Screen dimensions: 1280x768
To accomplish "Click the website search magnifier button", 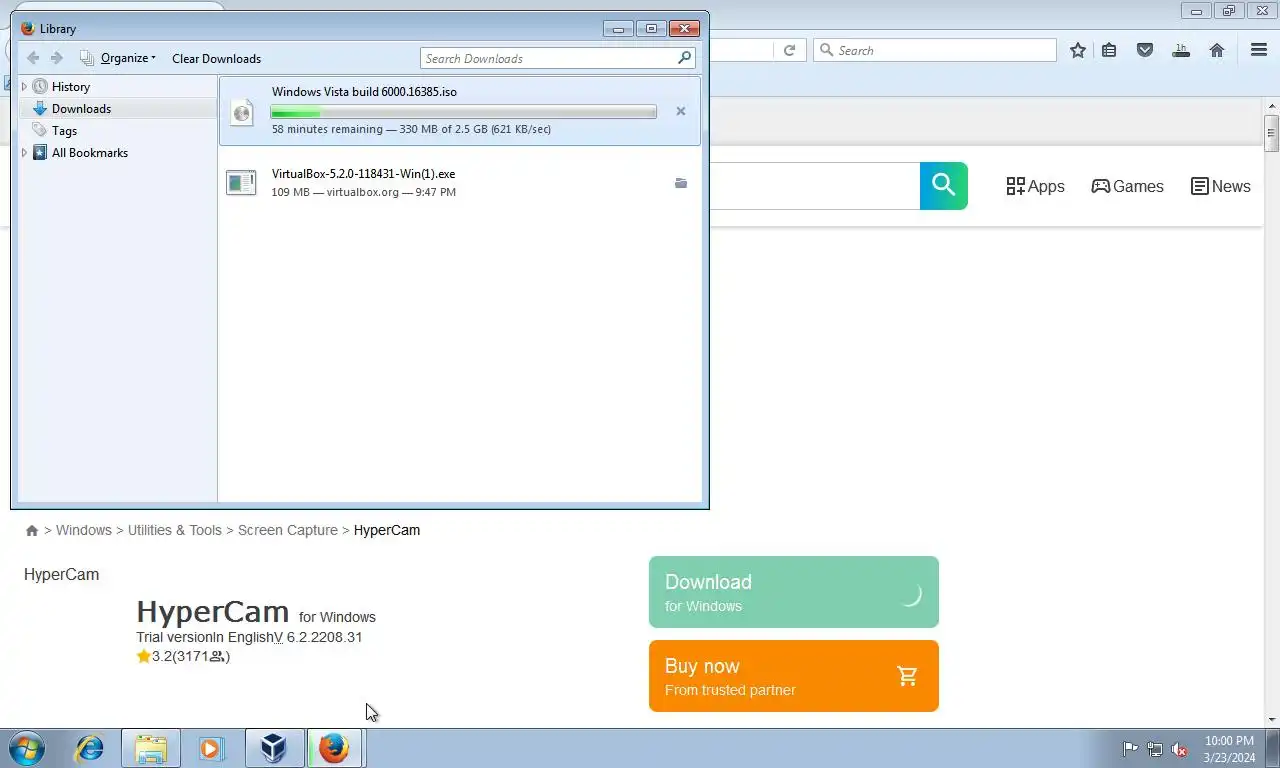I will (944, 186).
